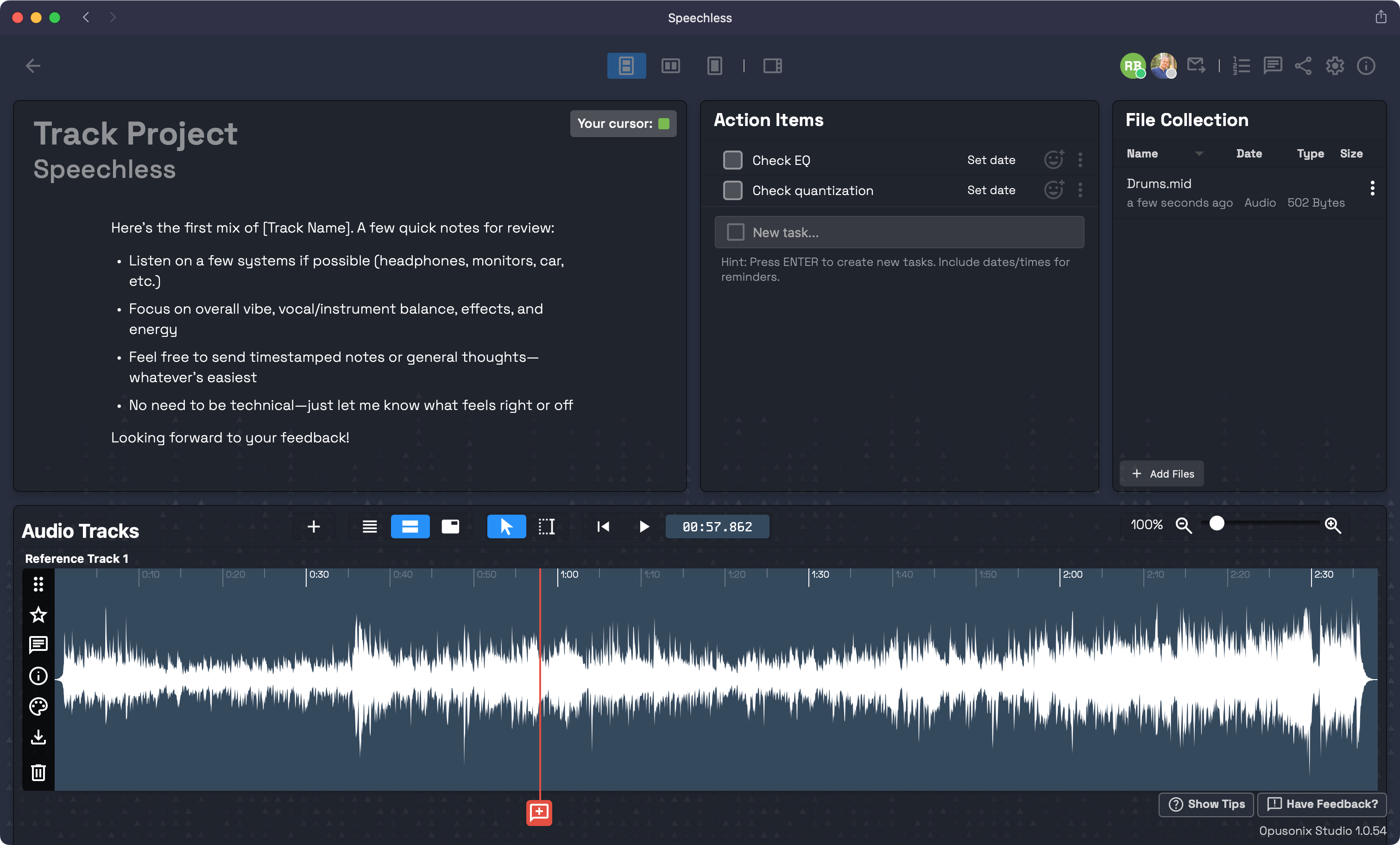Mark Check quantization as done
The height and width of the screenshot is (845, 1400).
732,190
